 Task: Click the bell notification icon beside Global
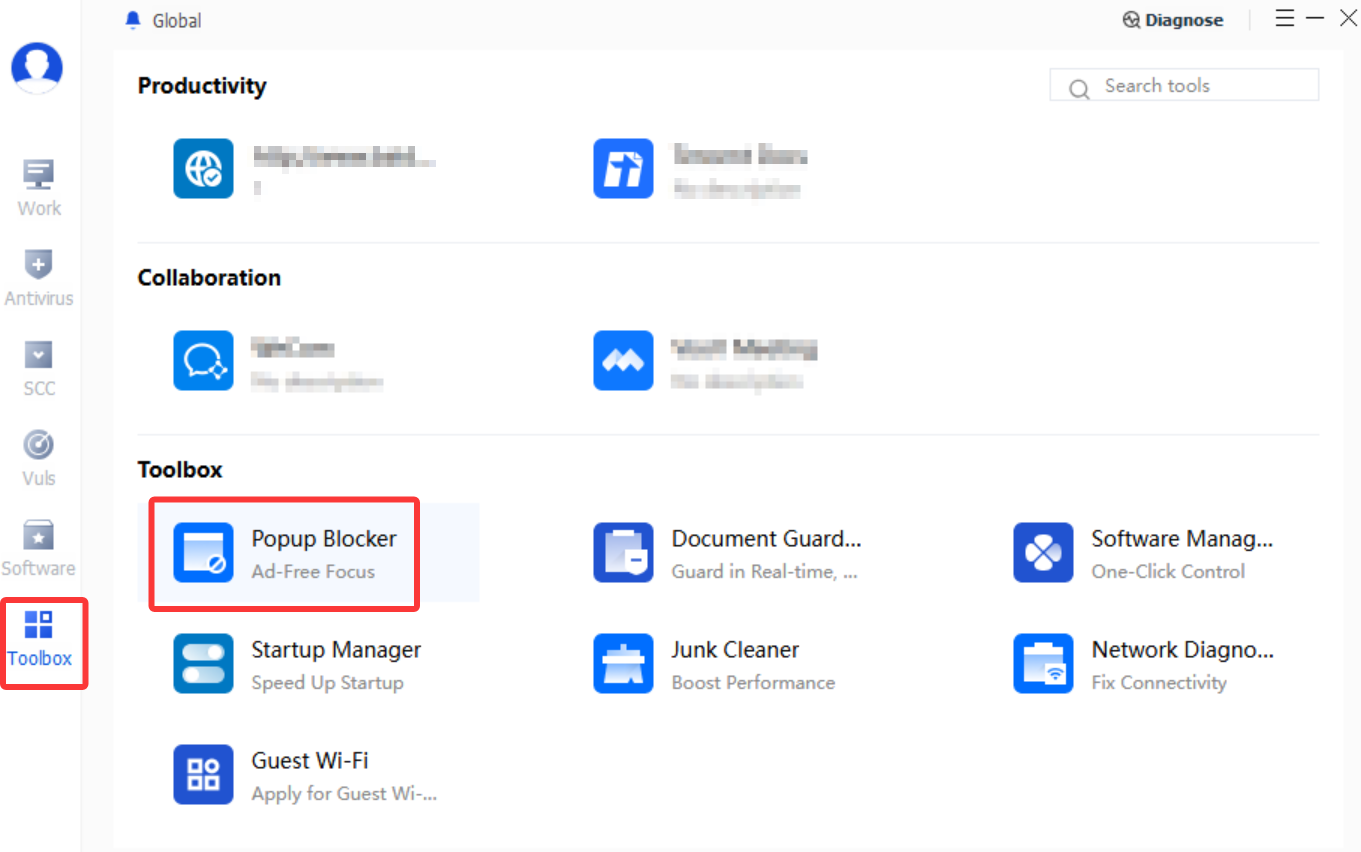(133, 20)
